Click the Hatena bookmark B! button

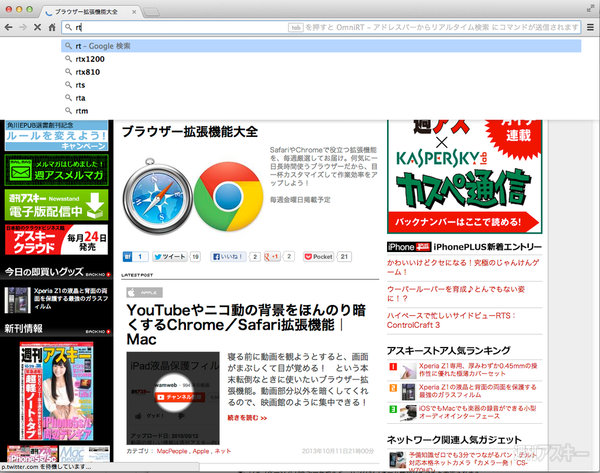127,256
